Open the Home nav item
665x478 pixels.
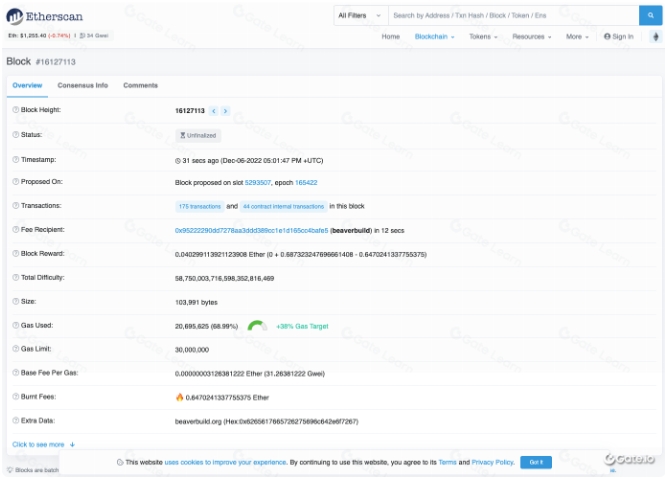[391, 37]
